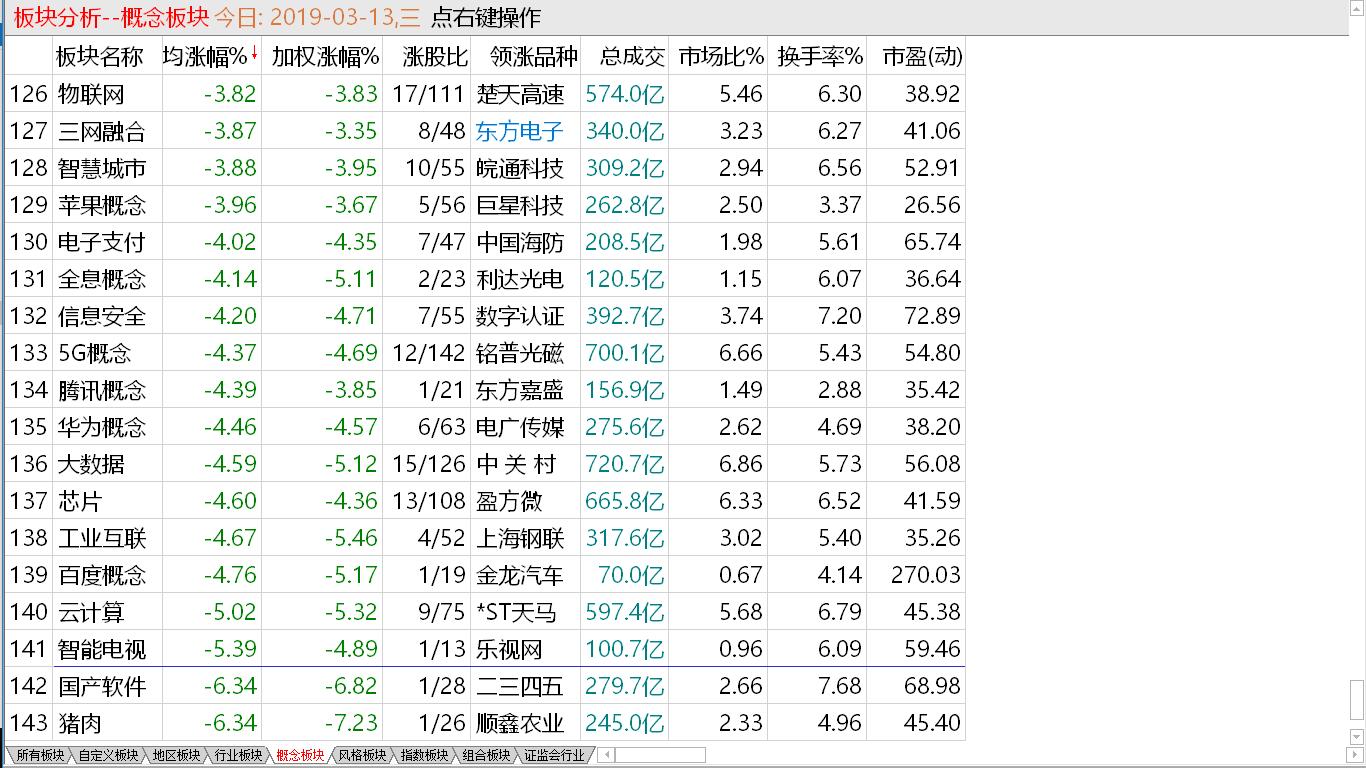The image size is (1366, 768).
Task: Click the red sort arrow in 均涨幅% header
Action: pos(254,53)
